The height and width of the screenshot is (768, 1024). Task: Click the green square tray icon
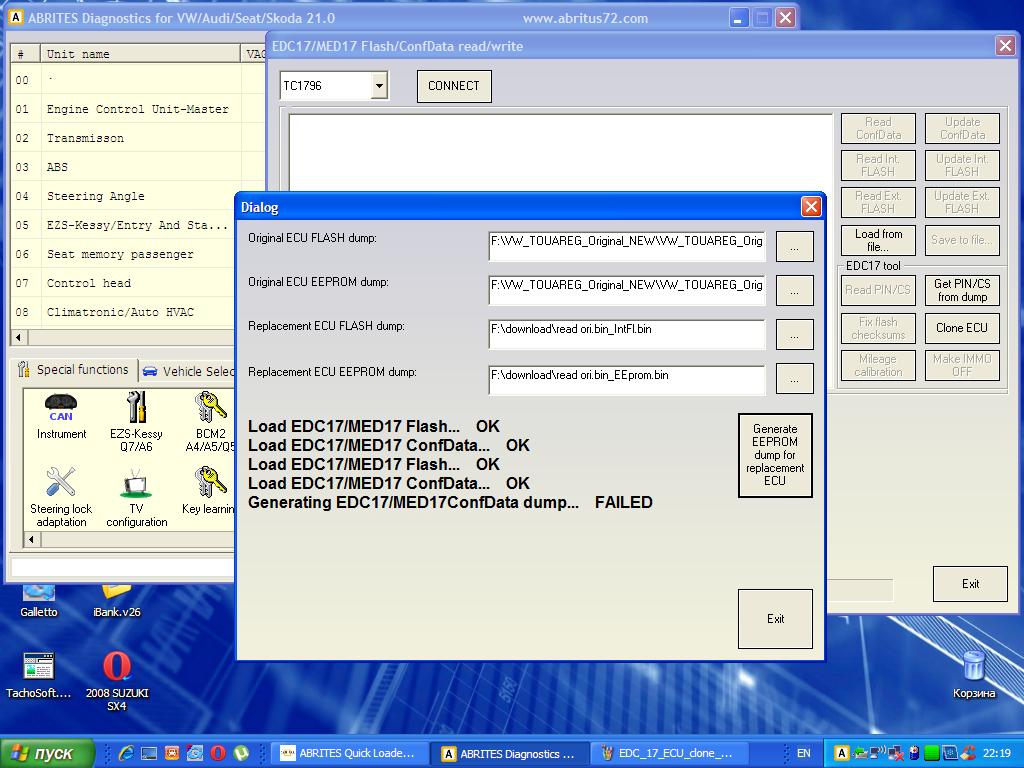pyautogui.click(x=931, y=753)
